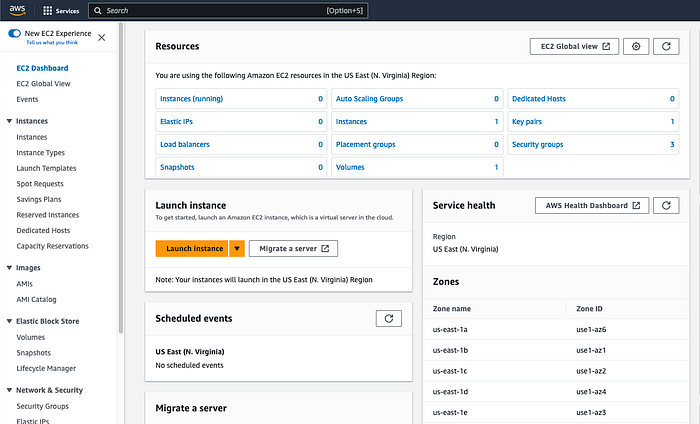Click the Volumes resource link
Screen dimensions: 700x424
point(350,167)
